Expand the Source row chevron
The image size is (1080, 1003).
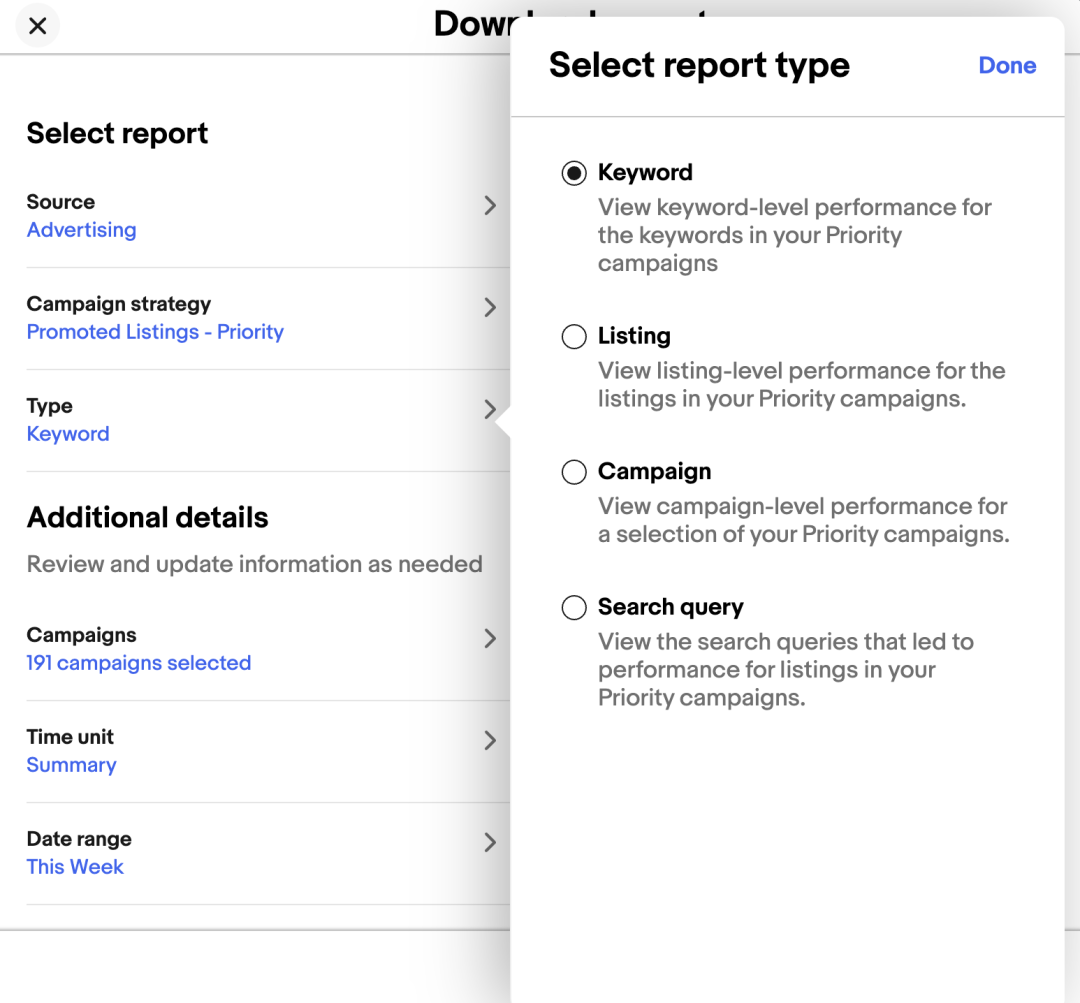point(490,206)
